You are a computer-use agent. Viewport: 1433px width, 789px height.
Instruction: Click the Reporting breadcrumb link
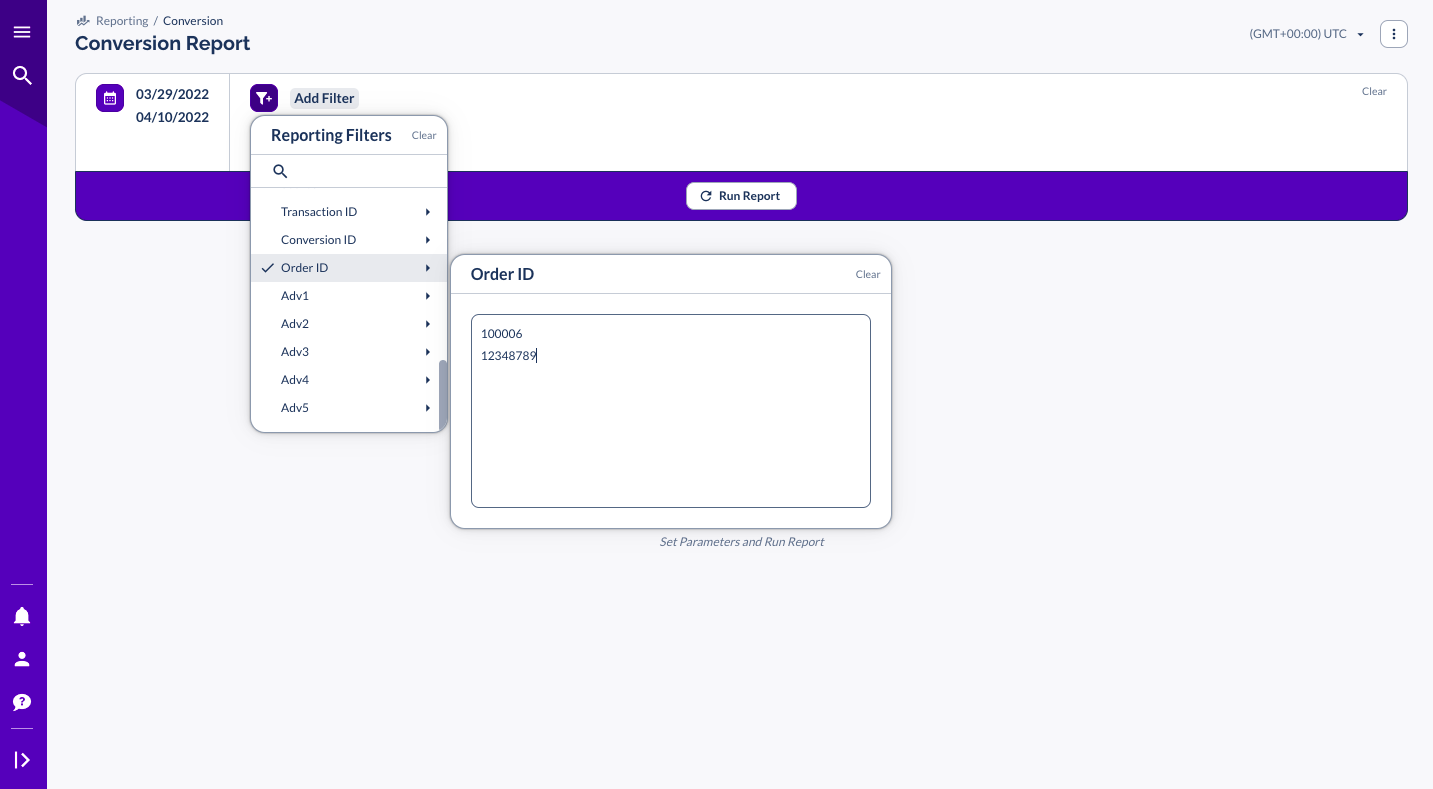(x=122, y=21)
